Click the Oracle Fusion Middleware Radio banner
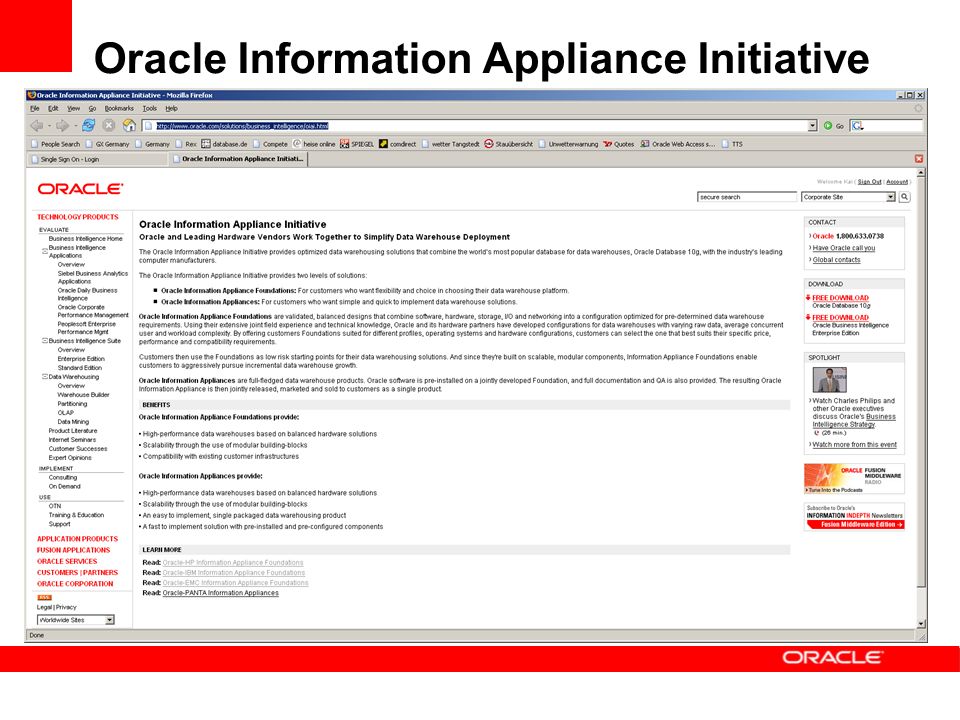Viewport: 960px width, 720px height. 854,478
